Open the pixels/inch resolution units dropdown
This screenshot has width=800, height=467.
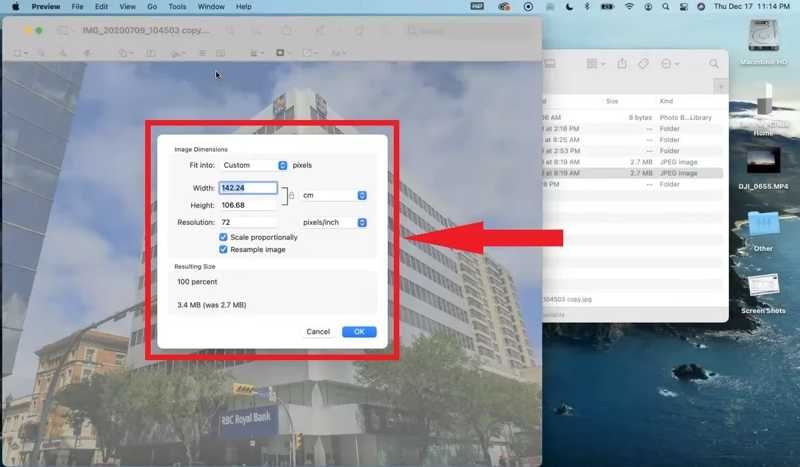tap(335, 222)
